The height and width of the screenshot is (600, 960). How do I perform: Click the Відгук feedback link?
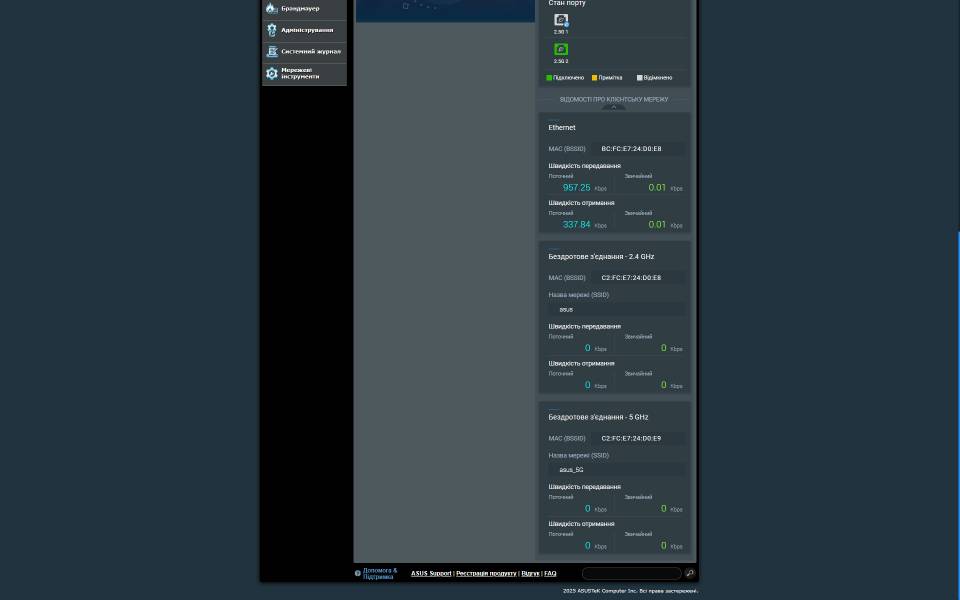[x=530, y=574]
